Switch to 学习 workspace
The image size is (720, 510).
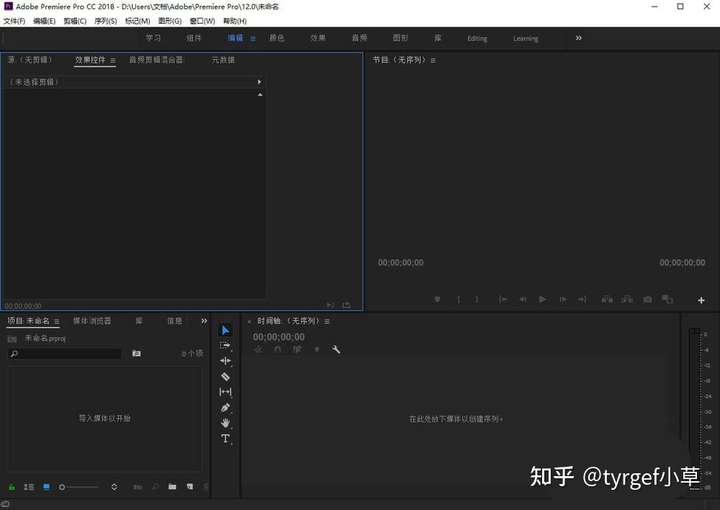(x=153, y=38)
